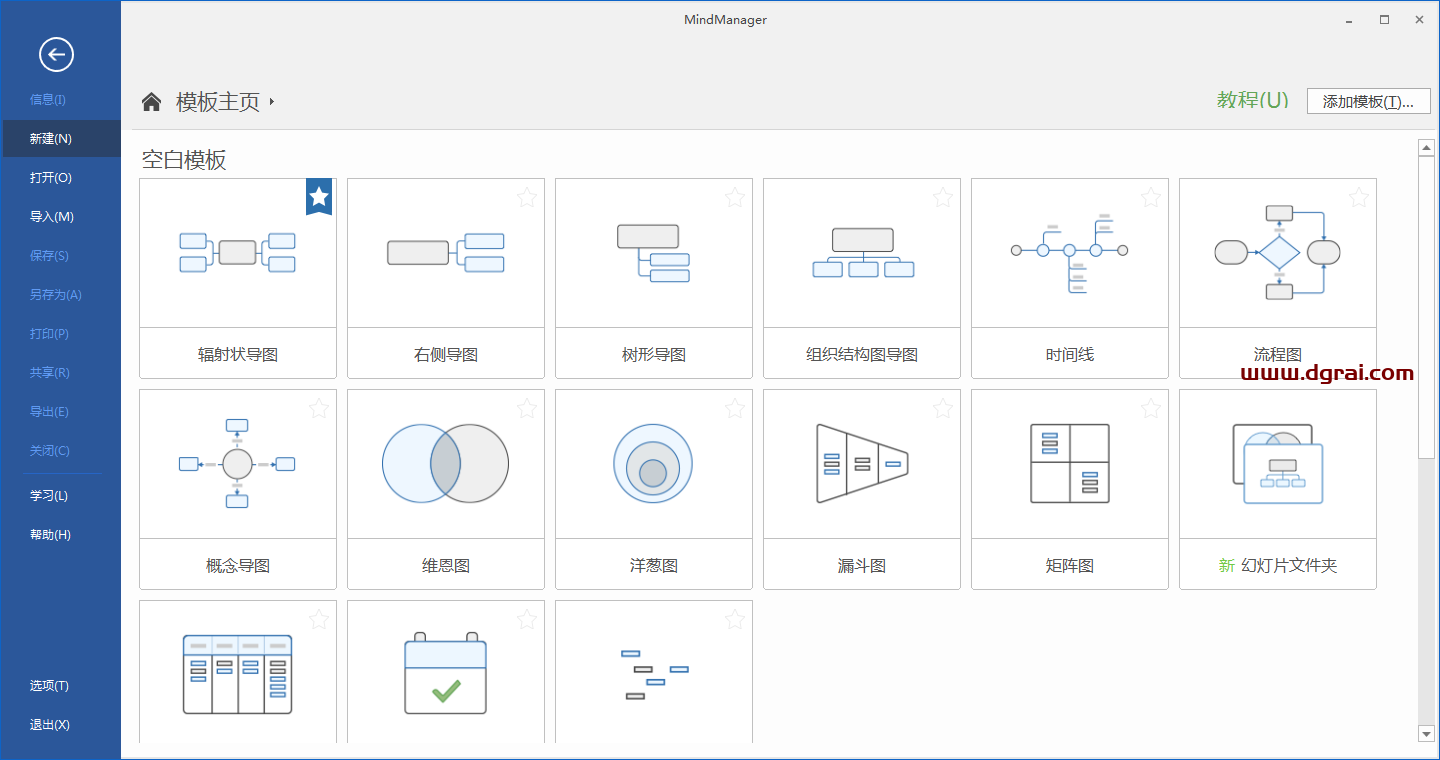
Task: Star the 概念导图 template
Action: pyautogui.click(x=319, y=409)
